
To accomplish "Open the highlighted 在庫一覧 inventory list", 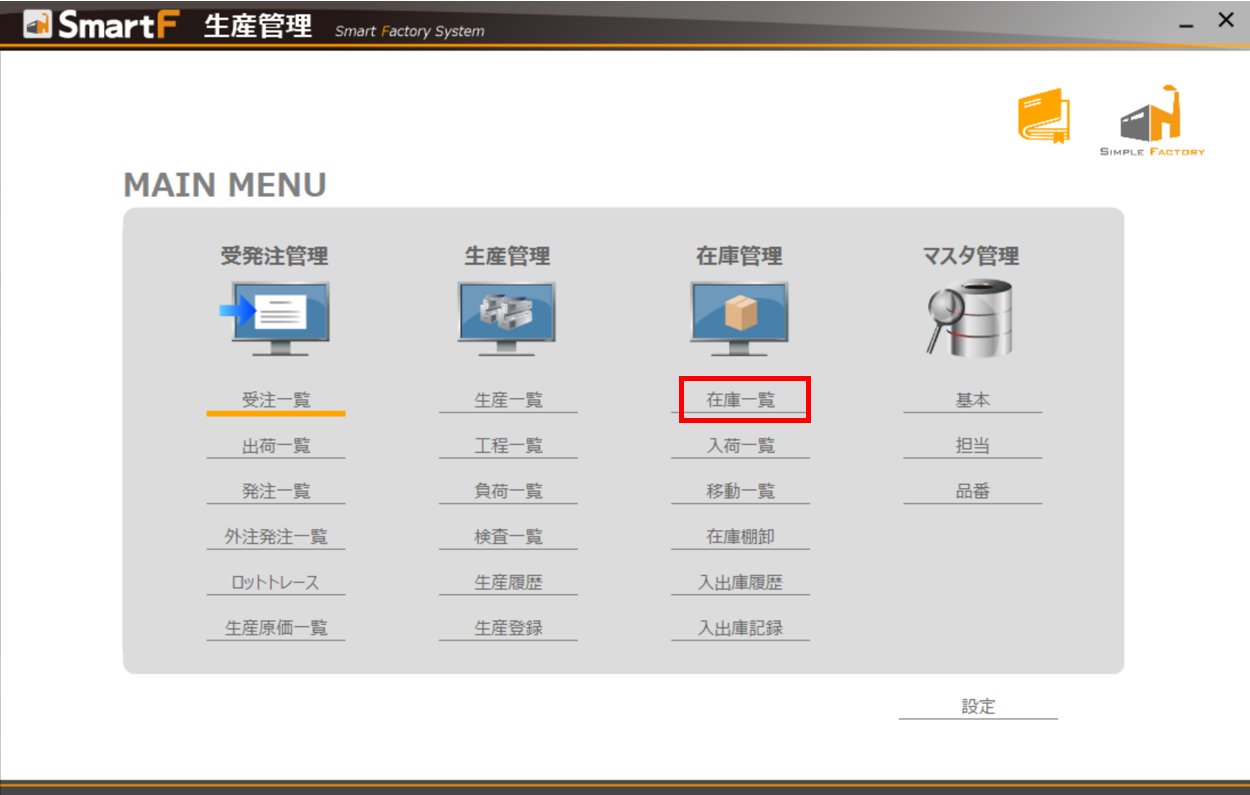I will pyautogui.click(x=741, y=400).
